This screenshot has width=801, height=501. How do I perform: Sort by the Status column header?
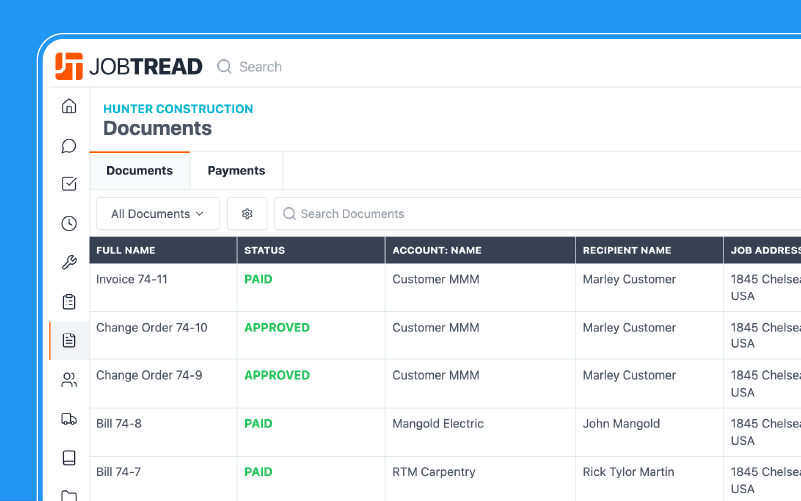tap(265, 251)
